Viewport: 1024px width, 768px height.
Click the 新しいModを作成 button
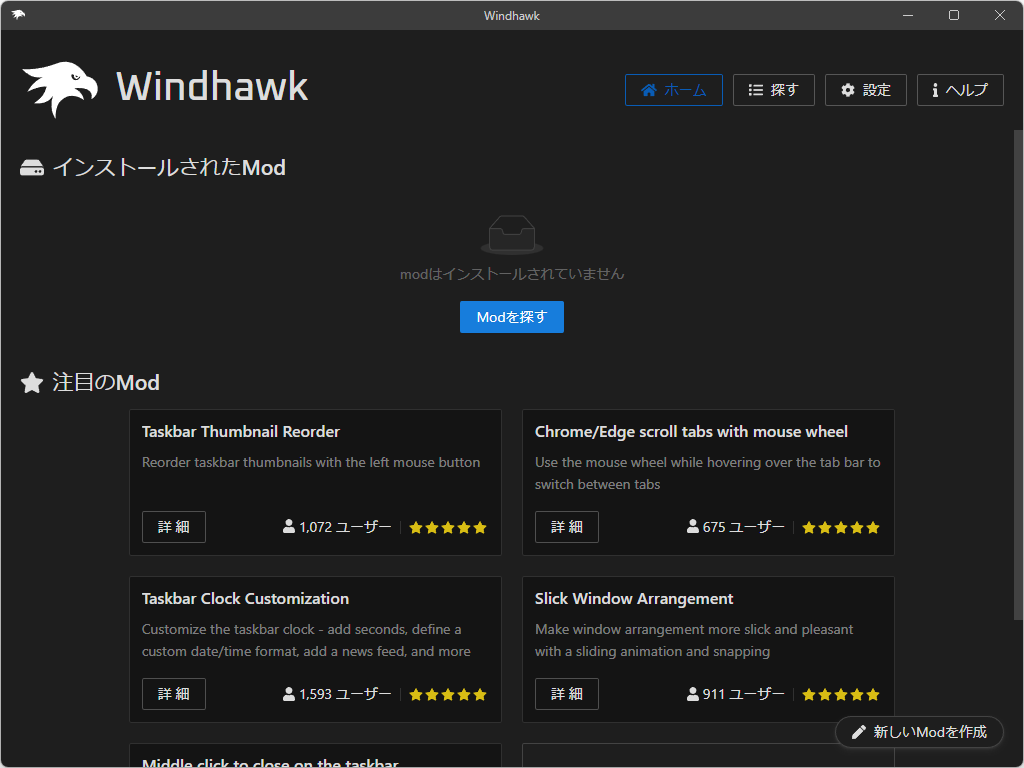[919, 732]
